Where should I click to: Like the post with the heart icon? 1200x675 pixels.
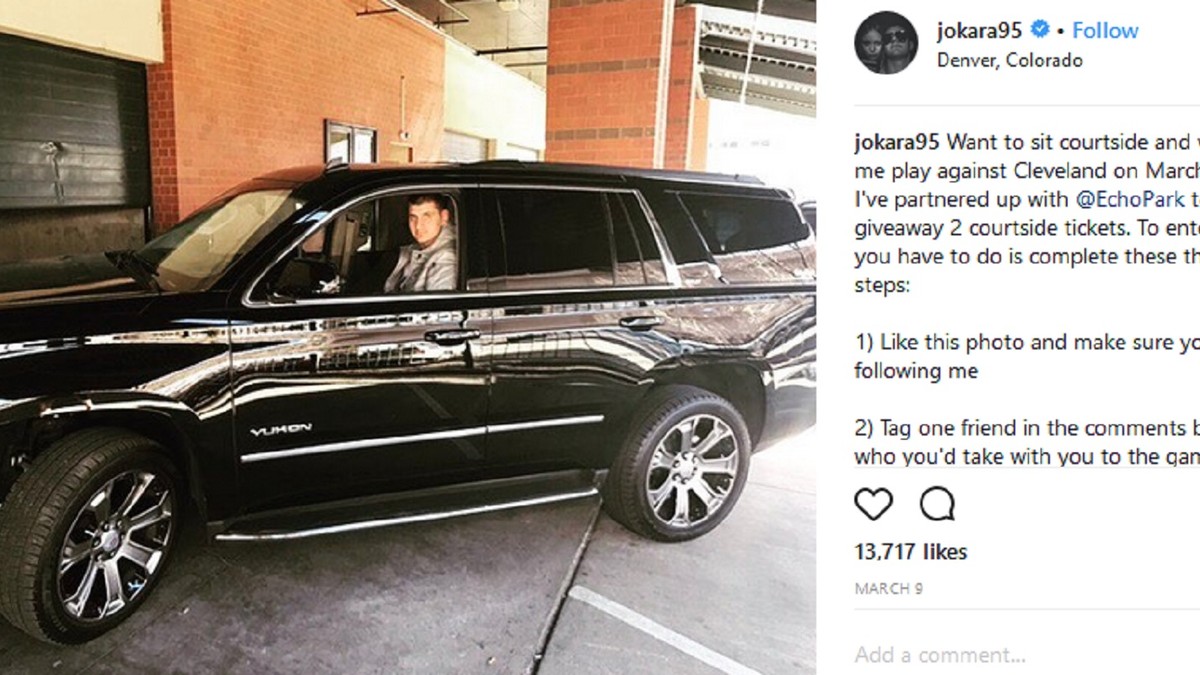[x=873, y=503]
